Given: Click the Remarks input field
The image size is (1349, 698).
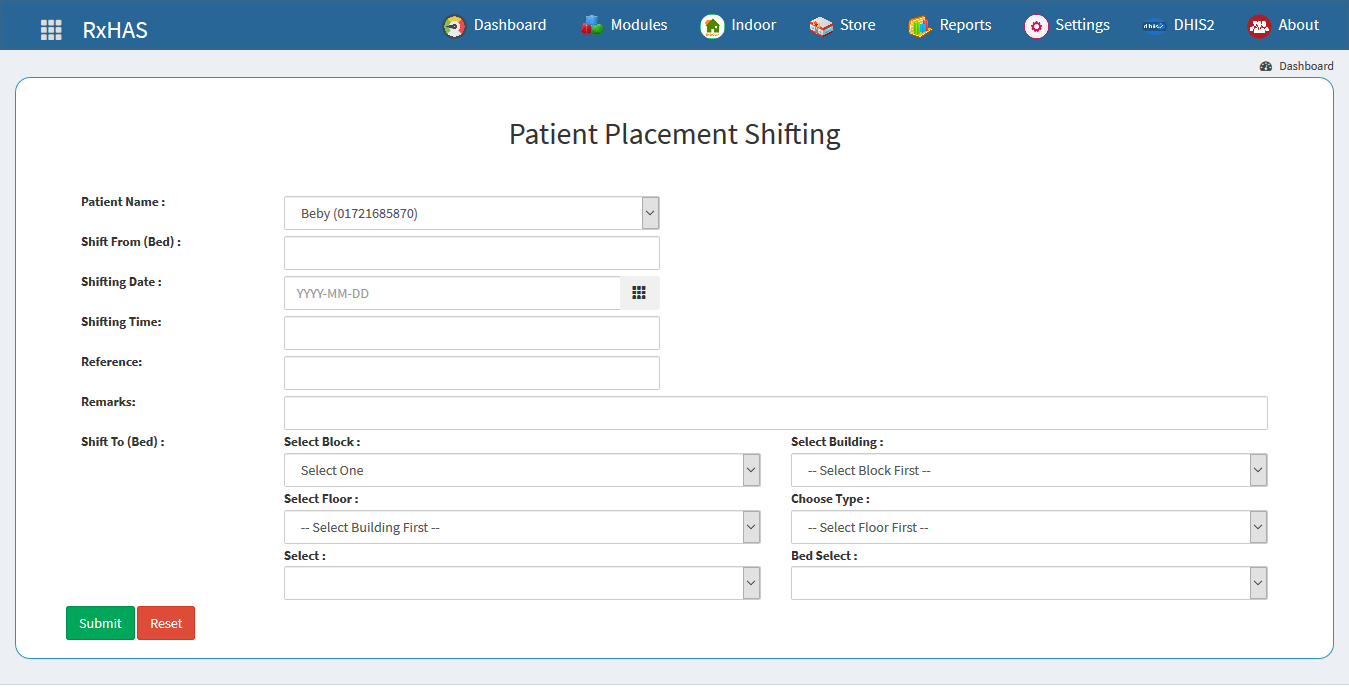Looking at the screenshot, I should (776, 412).
